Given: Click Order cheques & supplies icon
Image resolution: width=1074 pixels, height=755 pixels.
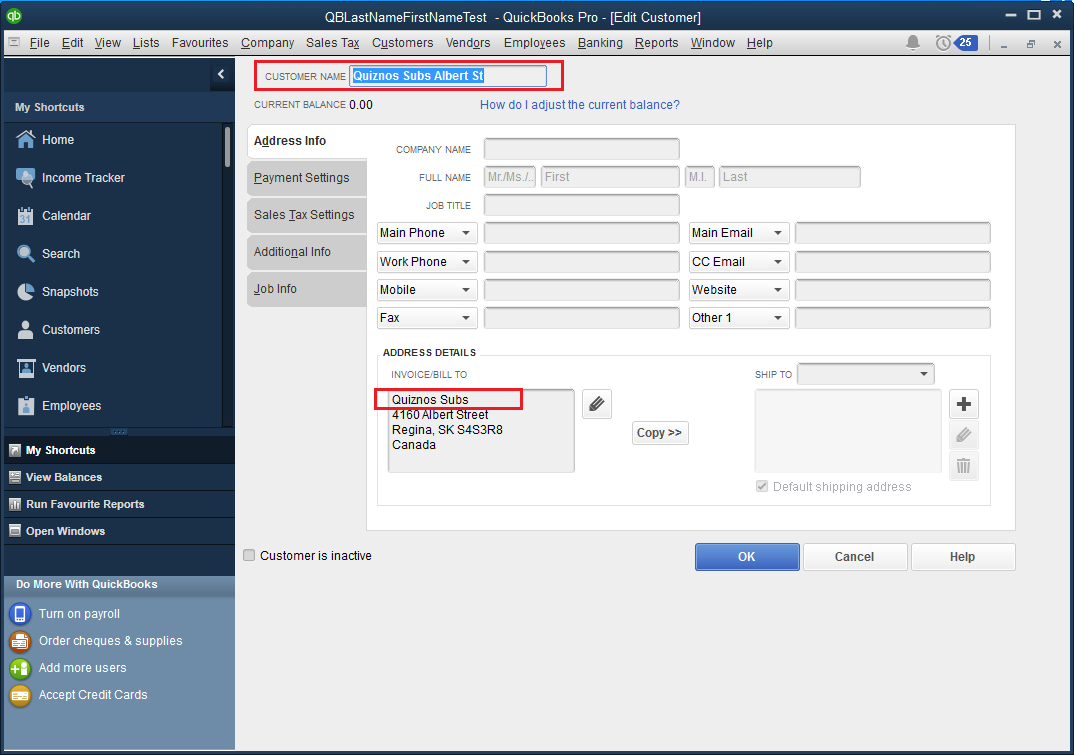Looking at the screenshot, I should pos(20,641).
